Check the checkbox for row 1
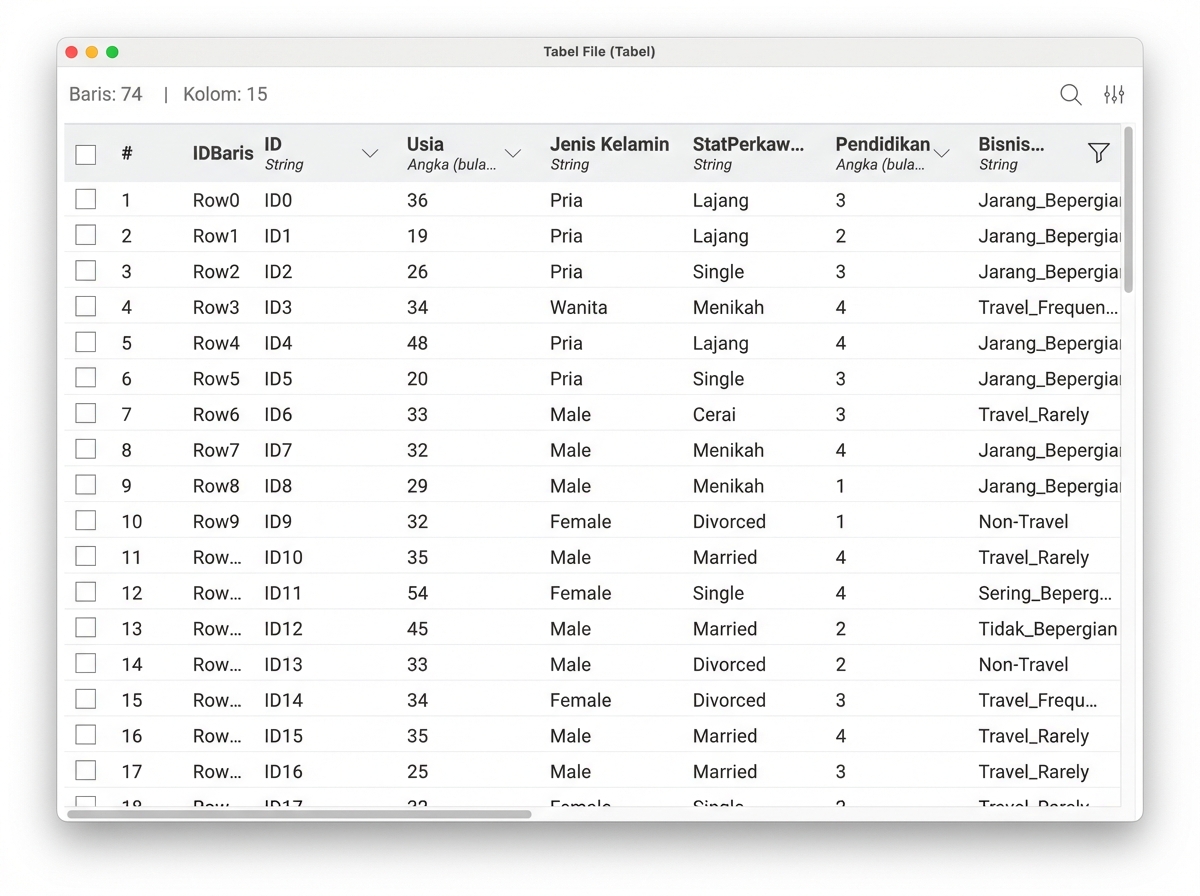This screenshot has width=1200, height=896. (x=86, y=199)
